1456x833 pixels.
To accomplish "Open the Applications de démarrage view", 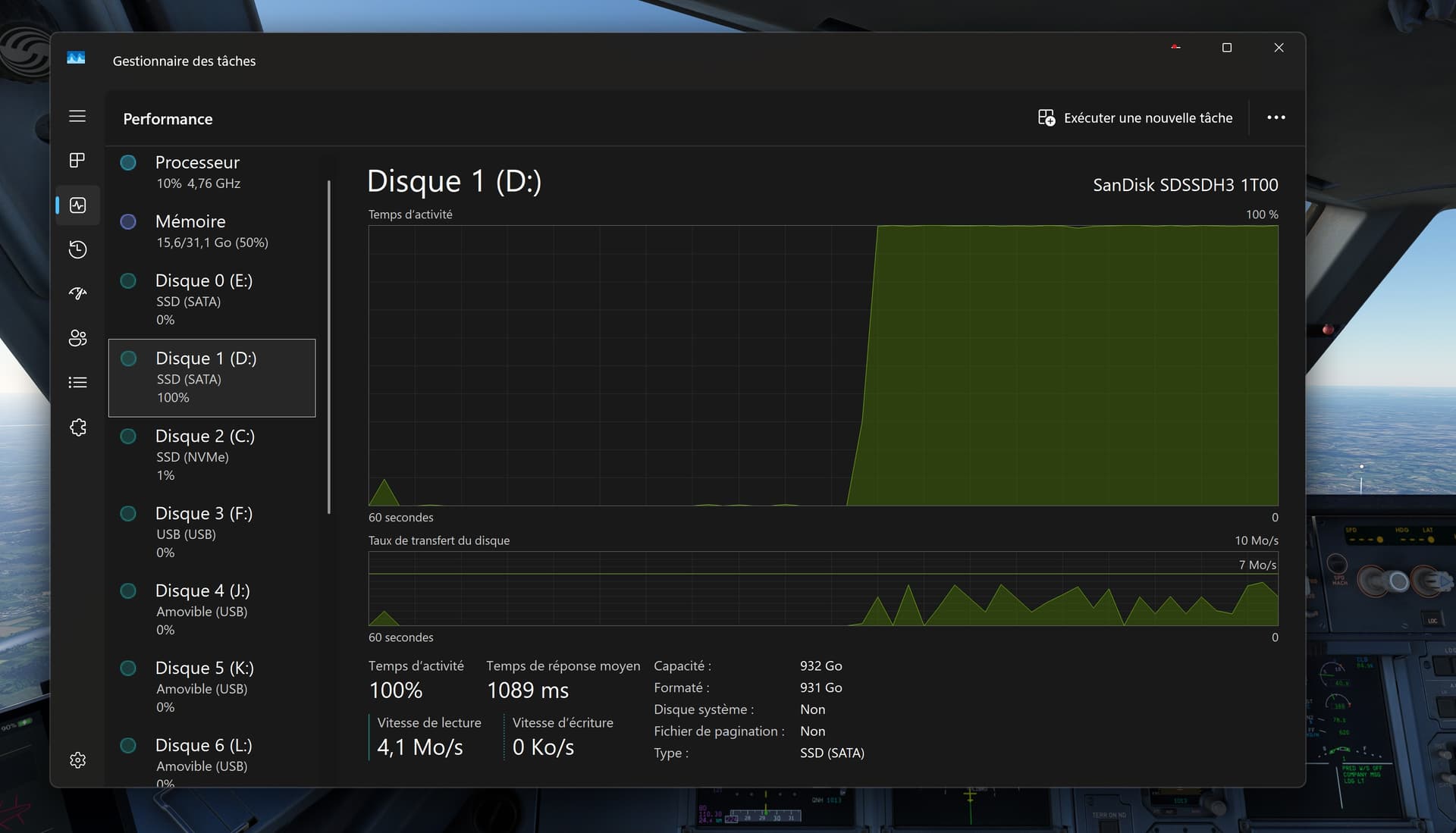I will (77, 293).
